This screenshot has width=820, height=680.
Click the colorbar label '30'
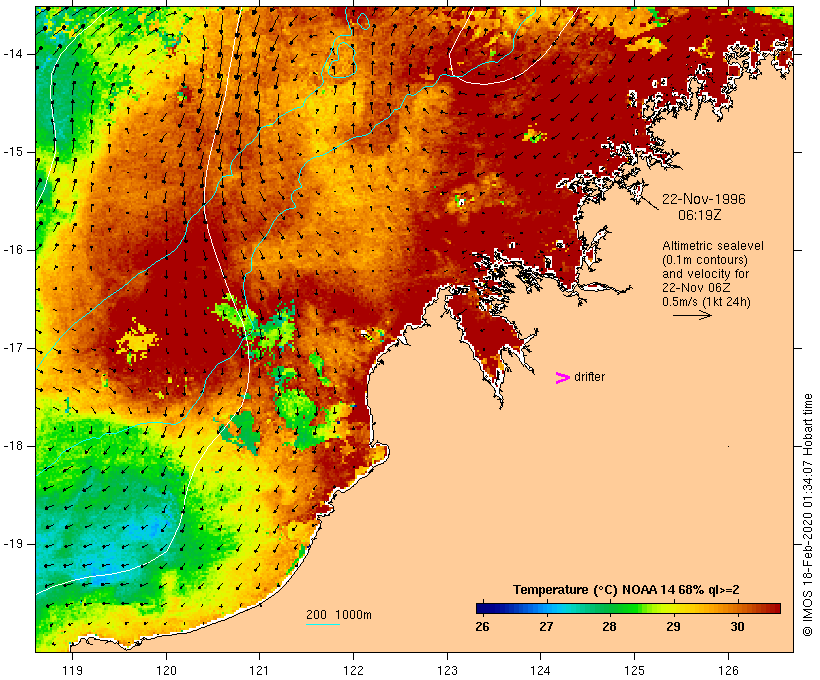click(x=737, y=626)
